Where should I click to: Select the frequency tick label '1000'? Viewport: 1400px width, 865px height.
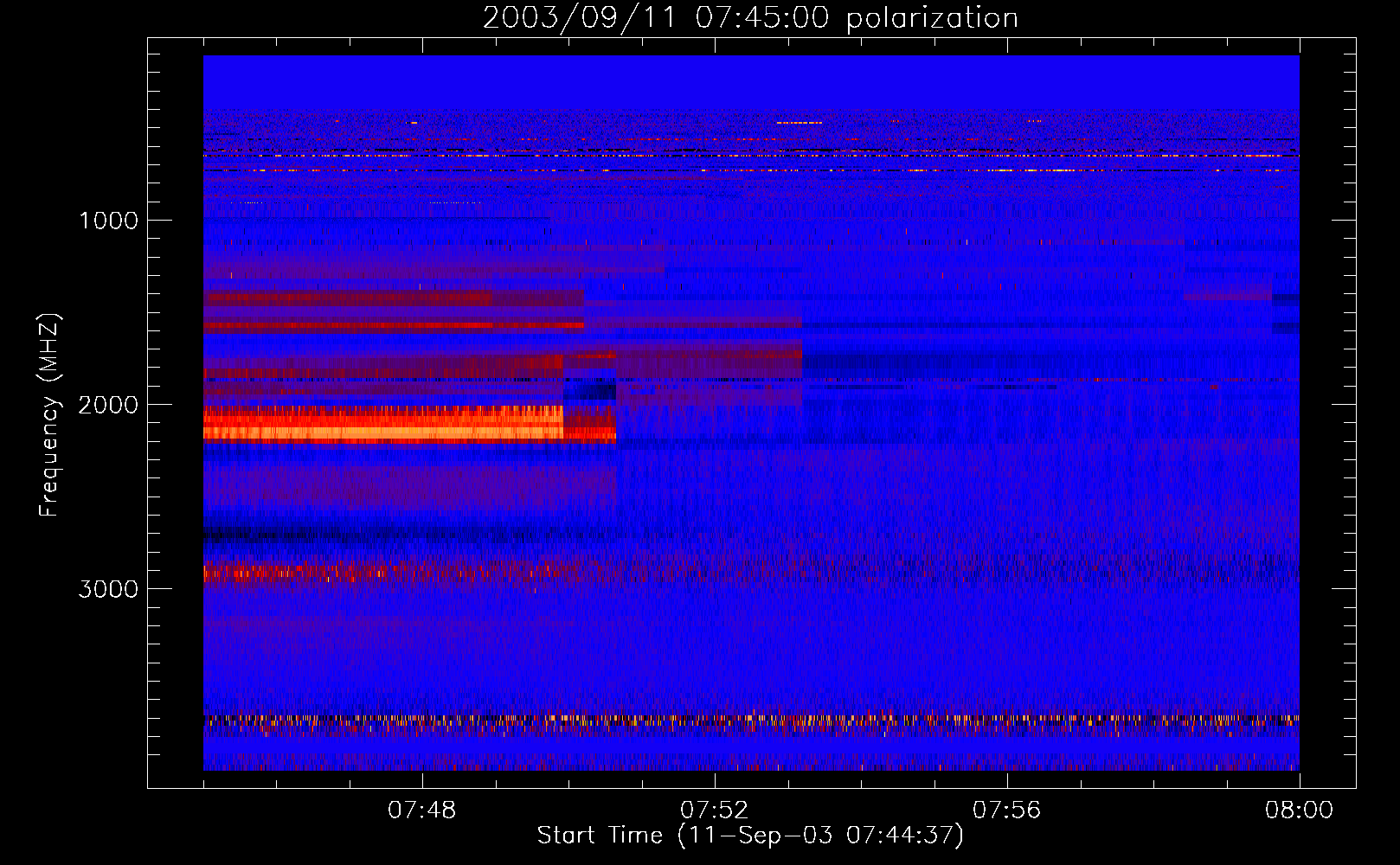tap(109, 221)
